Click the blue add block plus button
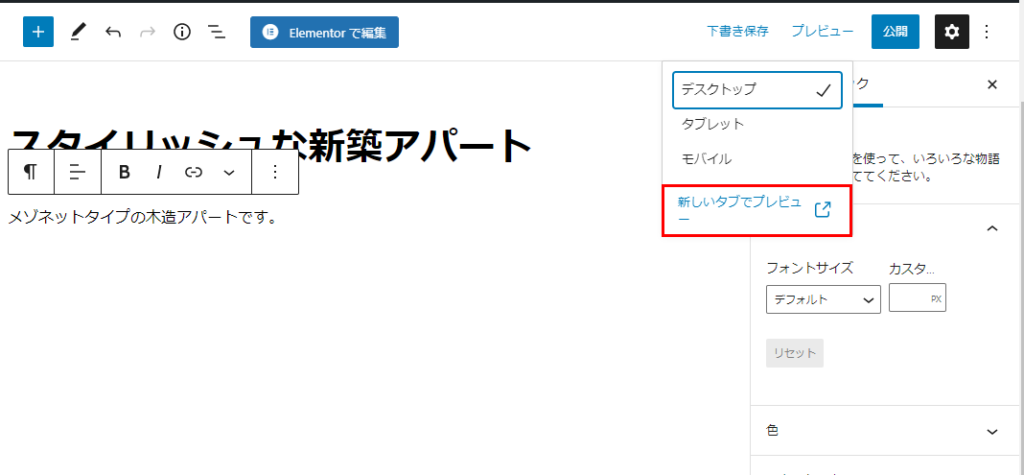Image resolution: width=1024 pixels, height=475 pixels. tap(38, 32)
